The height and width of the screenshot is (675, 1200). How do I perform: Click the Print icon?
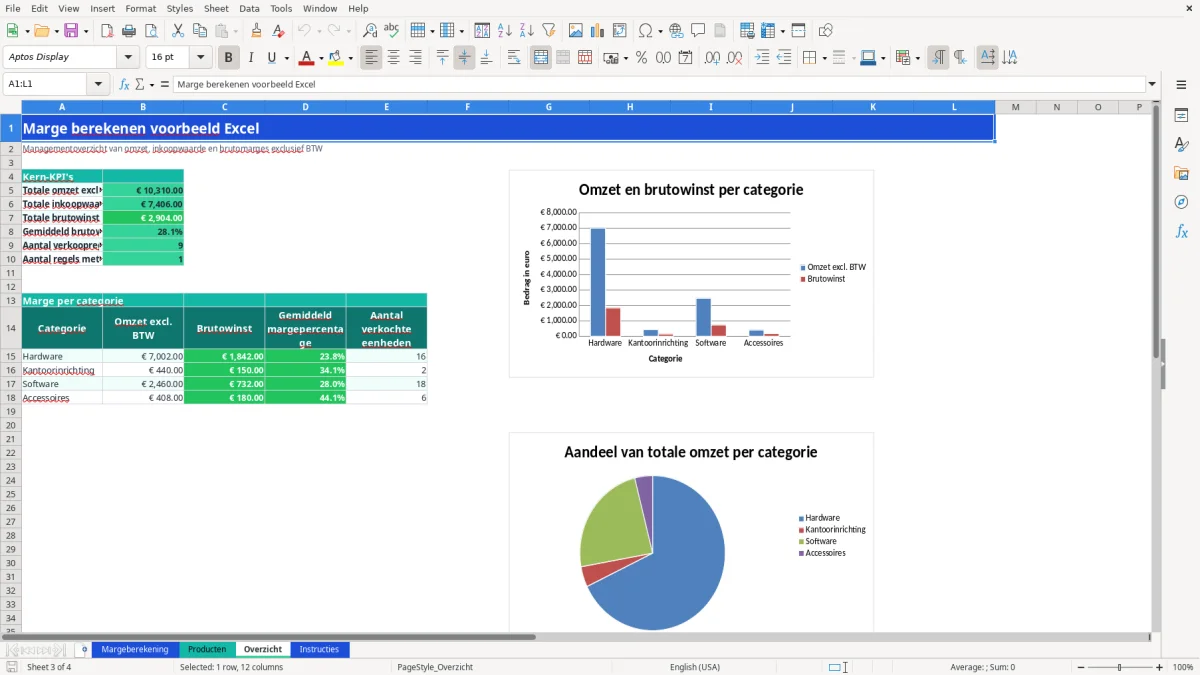tap(129, 31)
